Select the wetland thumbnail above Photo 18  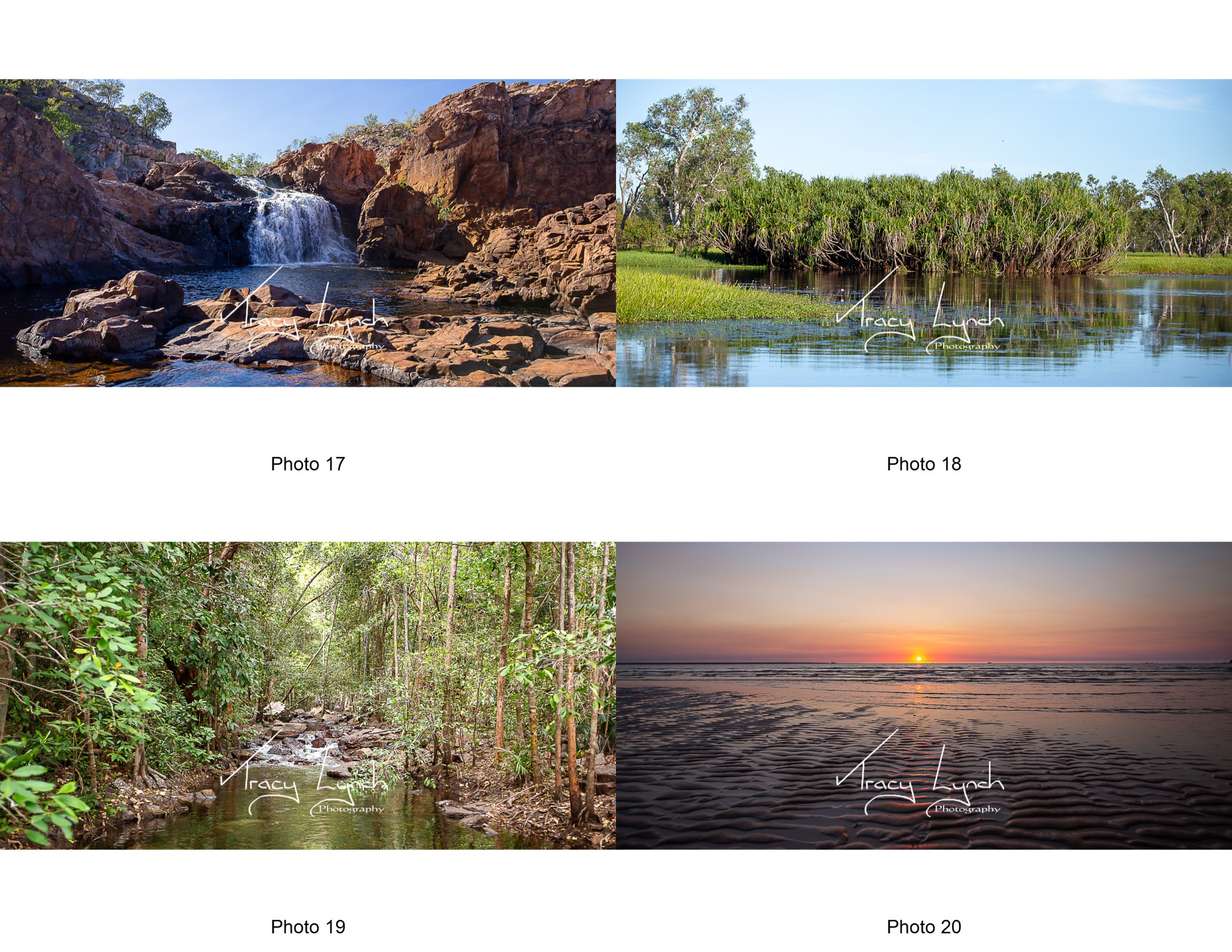[x=924, y=232]
